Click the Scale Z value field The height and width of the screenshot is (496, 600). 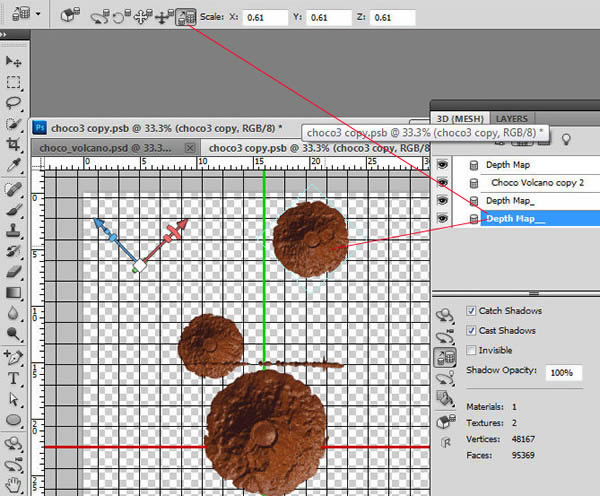pyautogui.click(x=393, y=17)
